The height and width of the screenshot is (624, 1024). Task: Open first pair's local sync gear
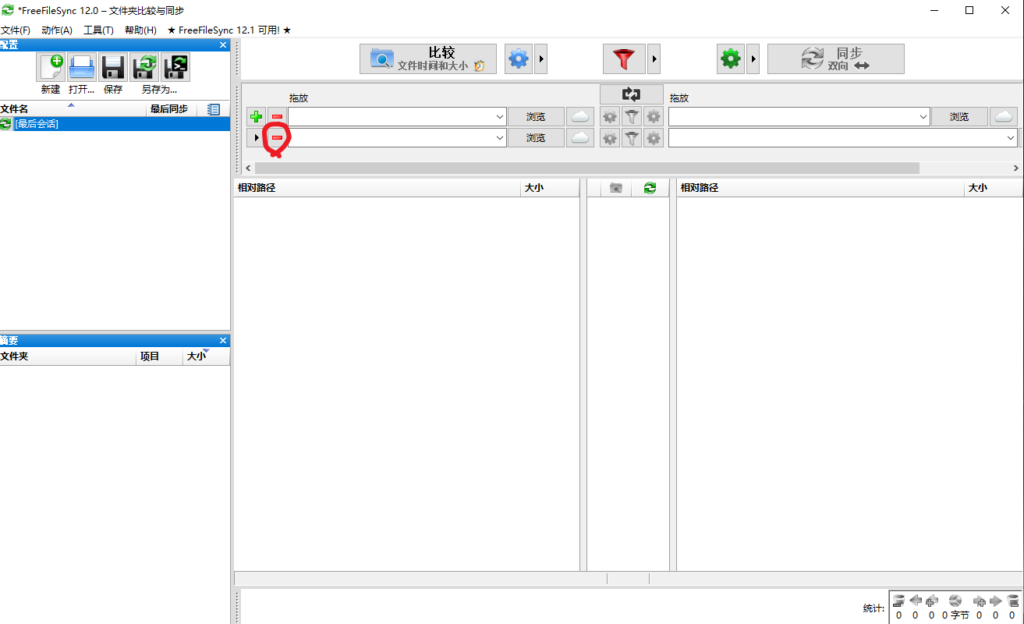(653, 117)
